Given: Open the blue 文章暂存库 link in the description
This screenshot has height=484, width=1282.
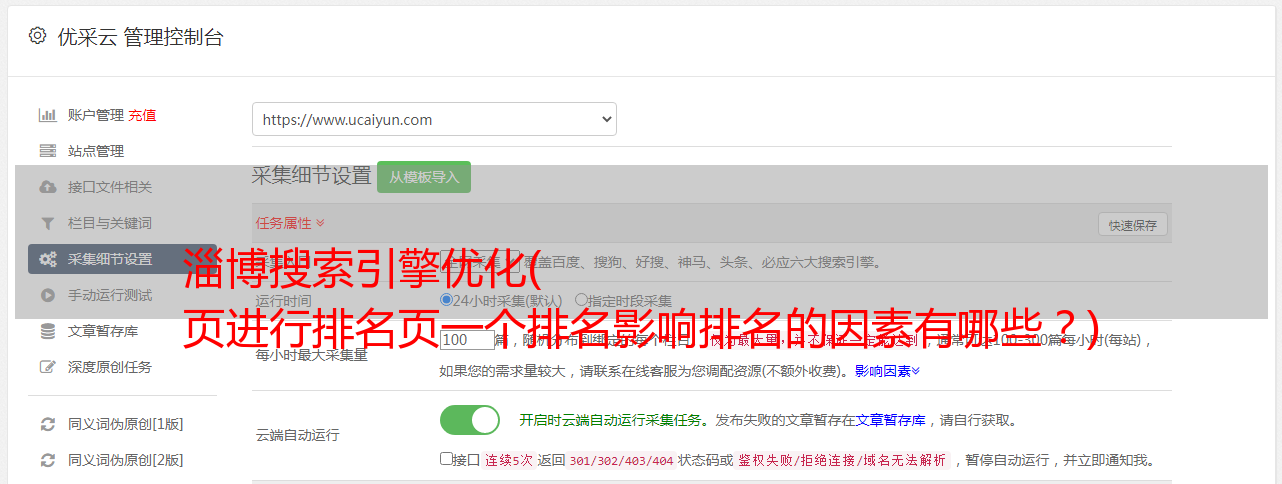Looking at the screenshot, I should coord(890,420).
